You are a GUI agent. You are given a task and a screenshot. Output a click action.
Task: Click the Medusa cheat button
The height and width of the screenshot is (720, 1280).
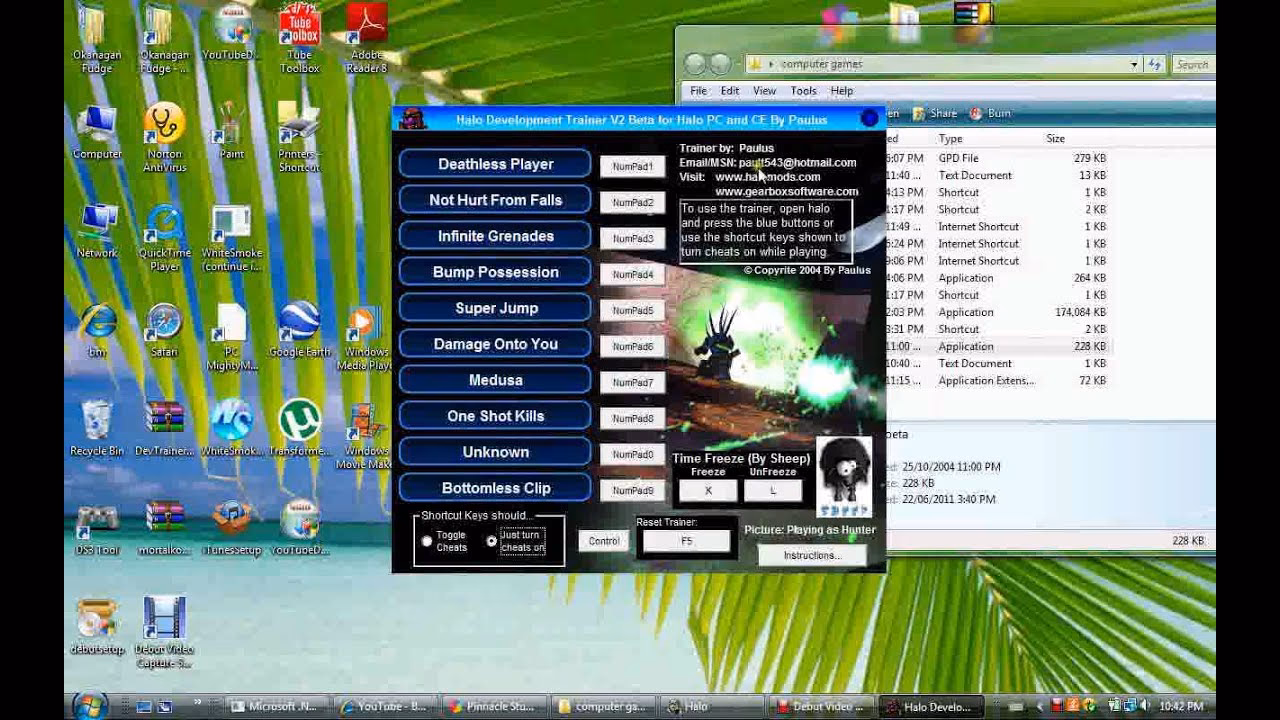tap(496, 380)
